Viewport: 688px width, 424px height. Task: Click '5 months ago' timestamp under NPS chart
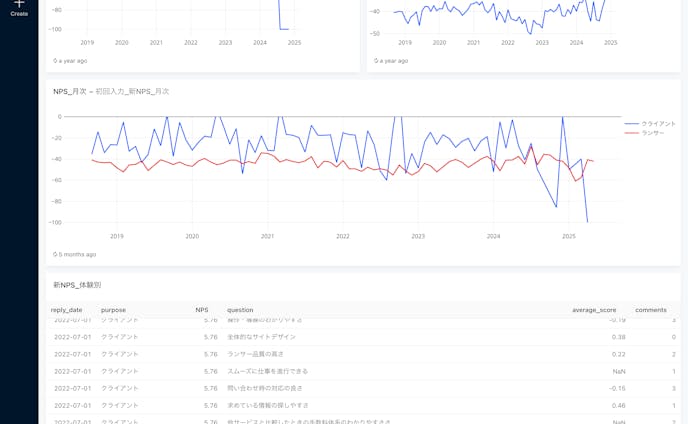78,255
